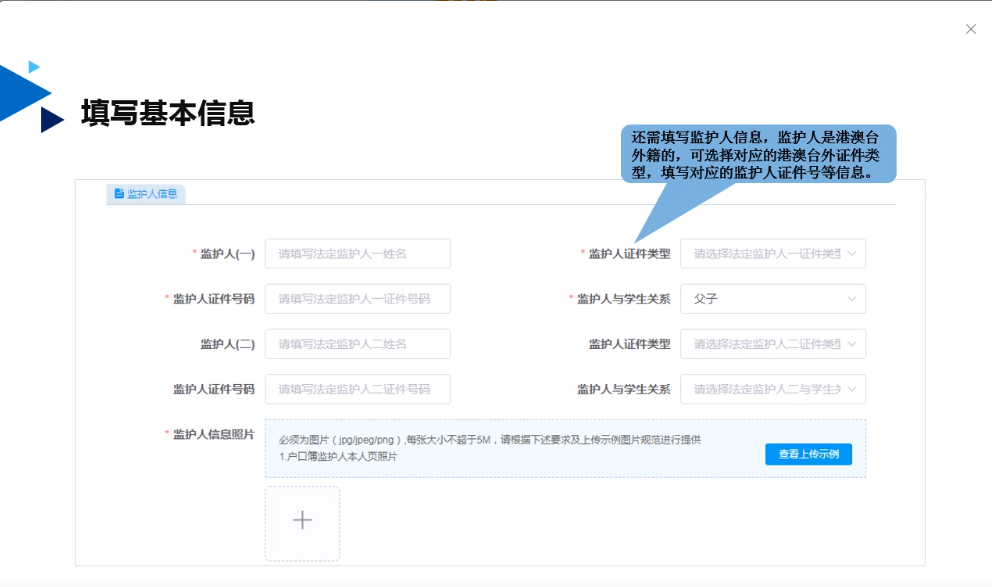Viewport: 992px width, 587px height.
Task: Click chevron of second guardian's relationship selector
Action: point(851,389)
